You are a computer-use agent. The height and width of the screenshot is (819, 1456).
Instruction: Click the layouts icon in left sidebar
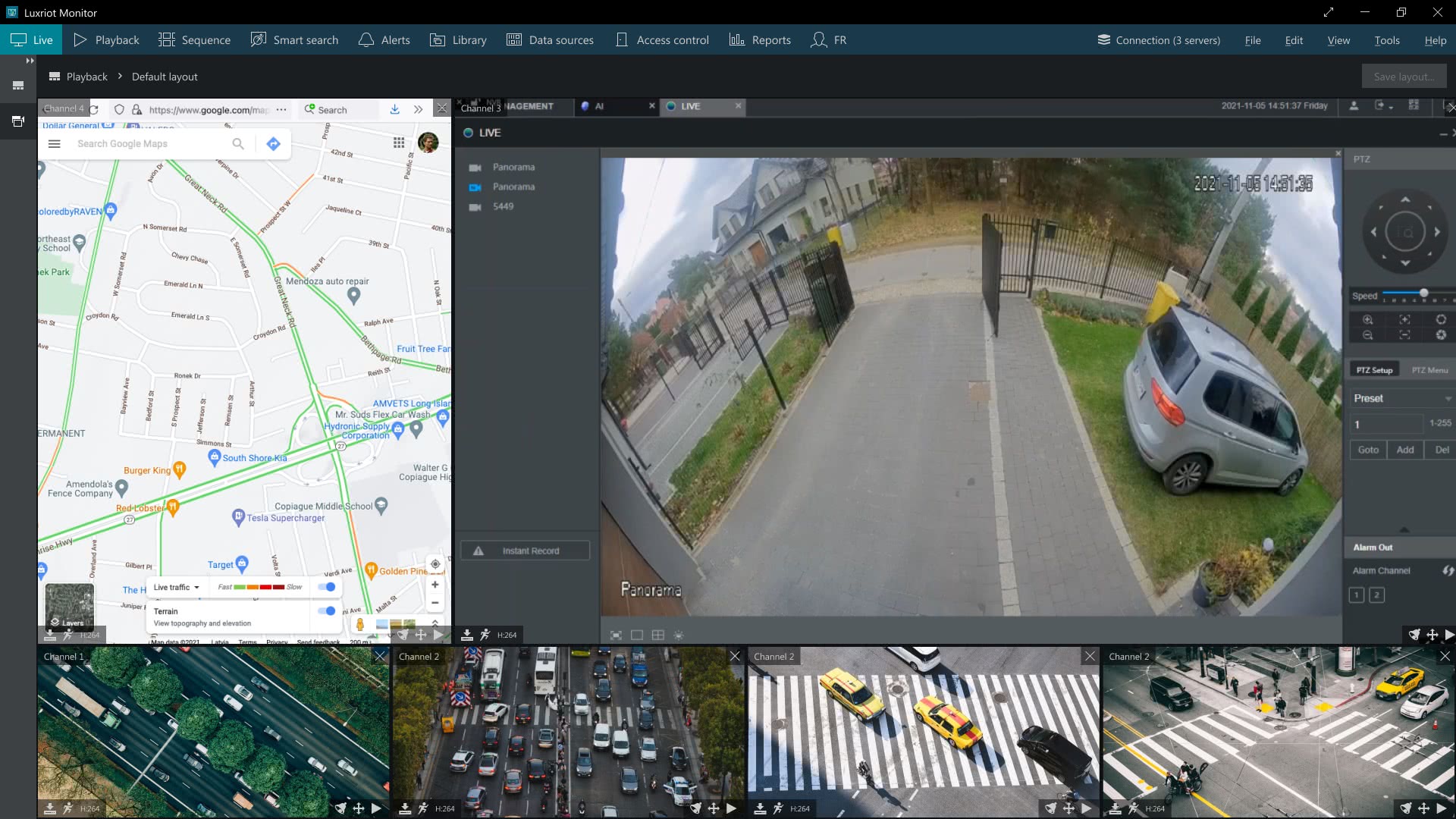click(x=18, y=86)
